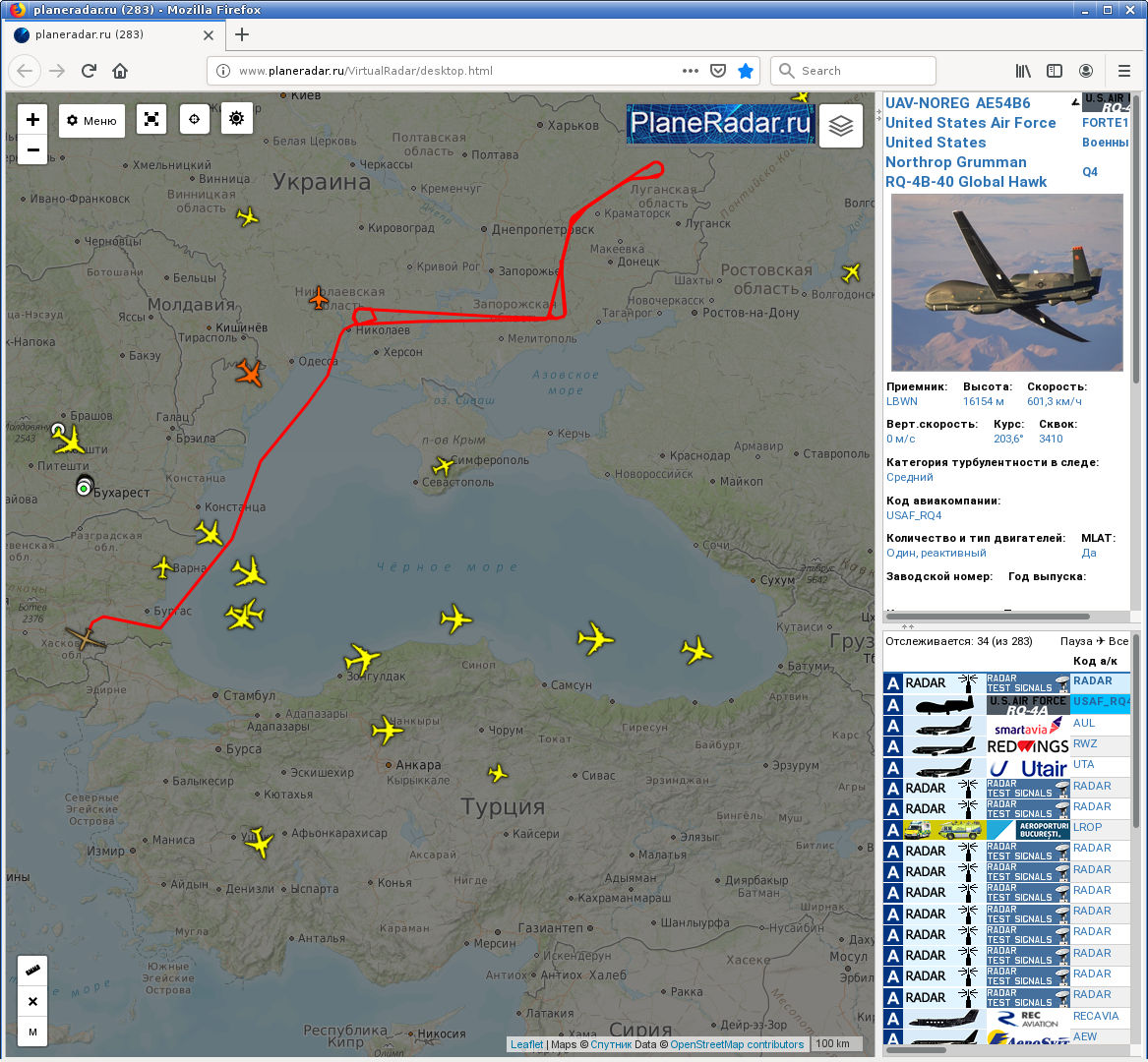This screenshot has width=1148, height=1062.
Task: Open a new tab with plus button
Action: coord(242,34)
